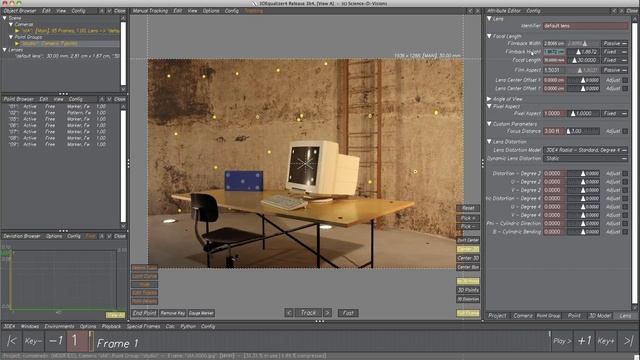Click the down arrow in Deviation Browser header

pos(109,236)
